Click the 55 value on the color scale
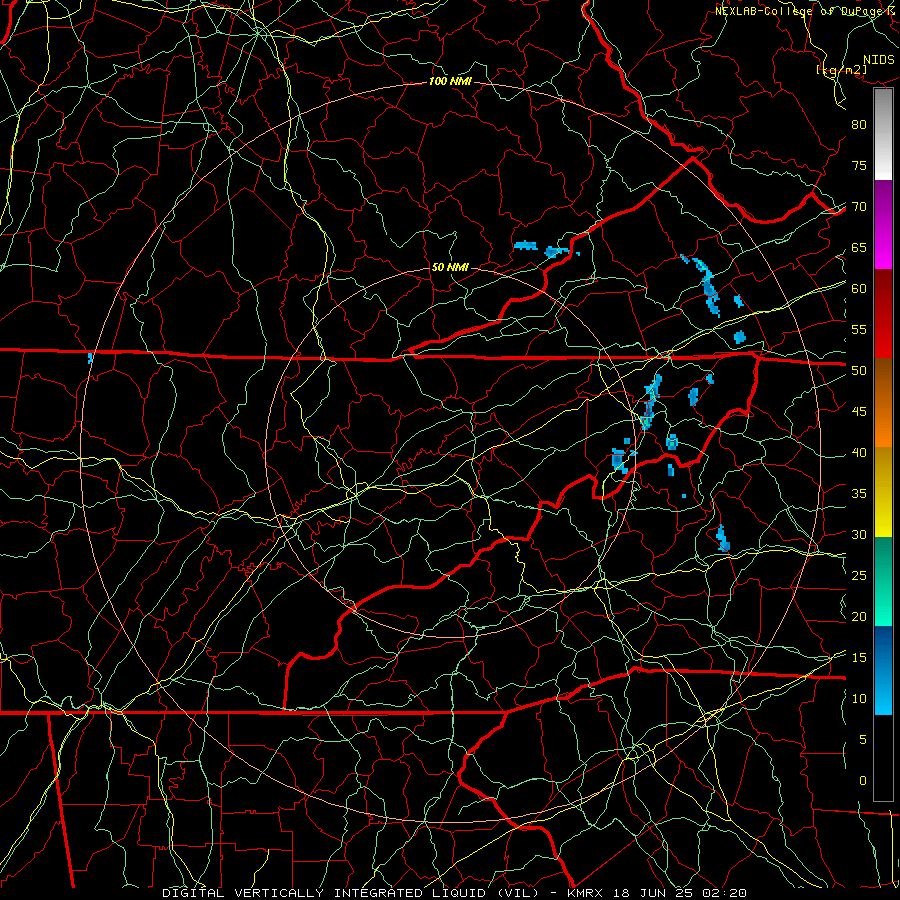This screenshot has width=900, height=900. point(859,329)
